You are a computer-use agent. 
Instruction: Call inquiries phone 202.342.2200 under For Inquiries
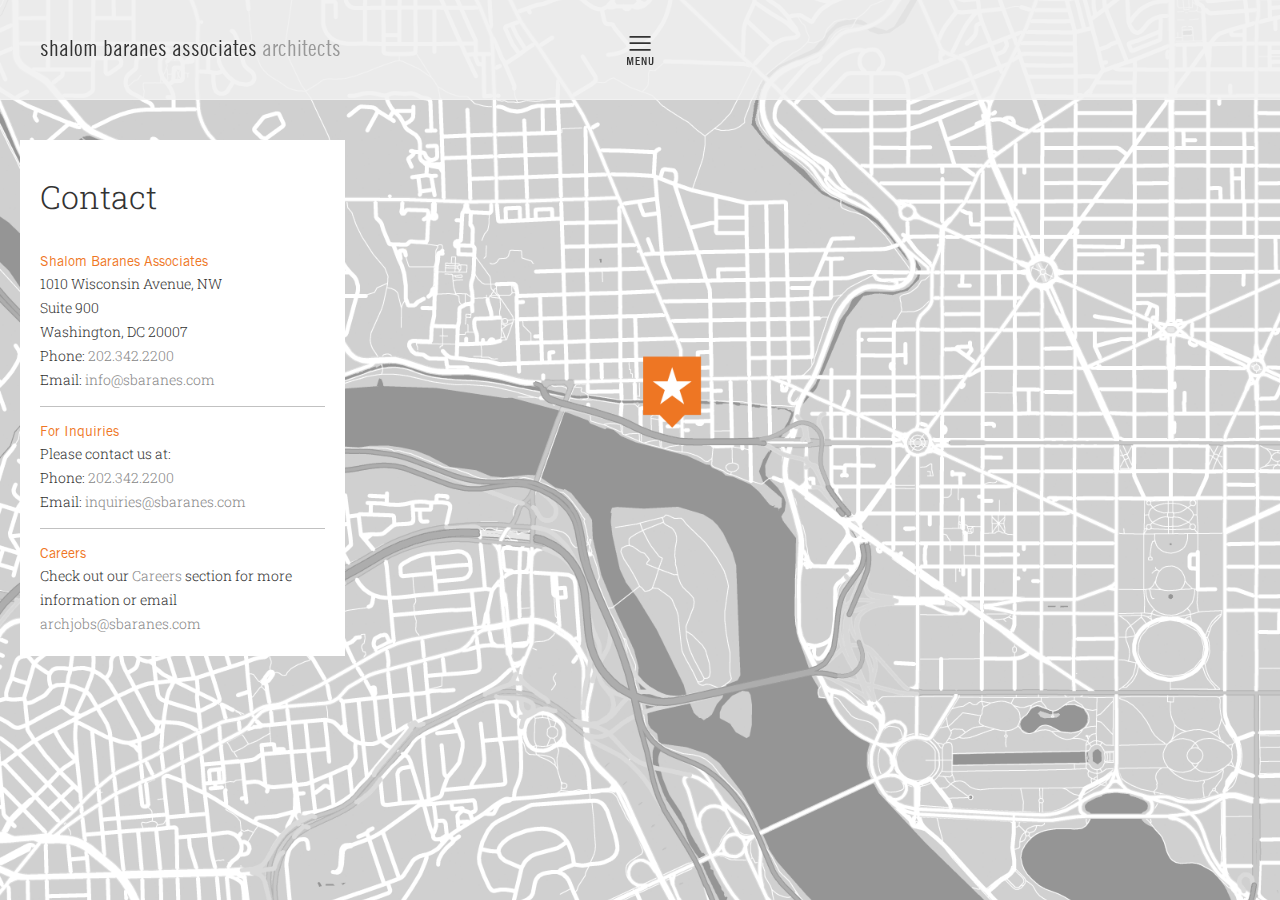pos(131,478)
